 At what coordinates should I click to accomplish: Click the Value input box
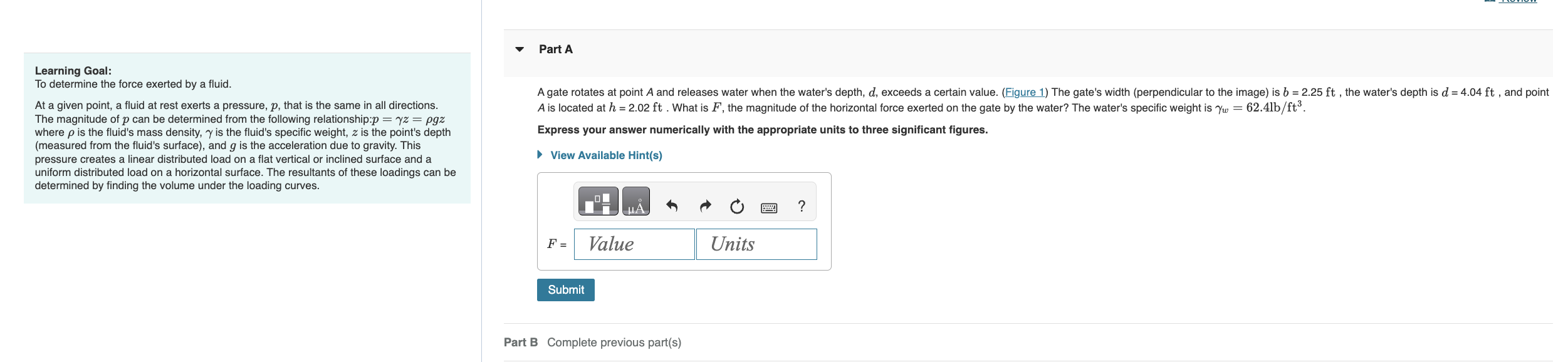click(x=634, y=244)
